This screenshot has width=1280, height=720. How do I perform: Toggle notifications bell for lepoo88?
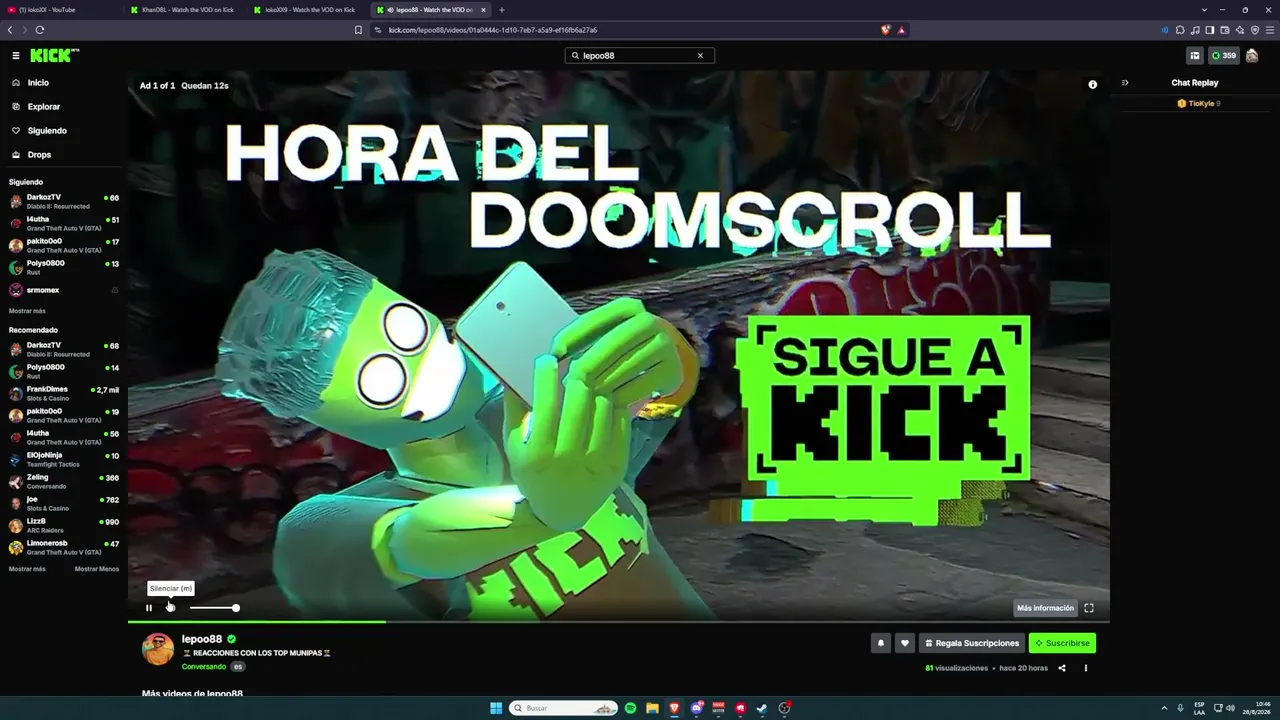[881, 643]
